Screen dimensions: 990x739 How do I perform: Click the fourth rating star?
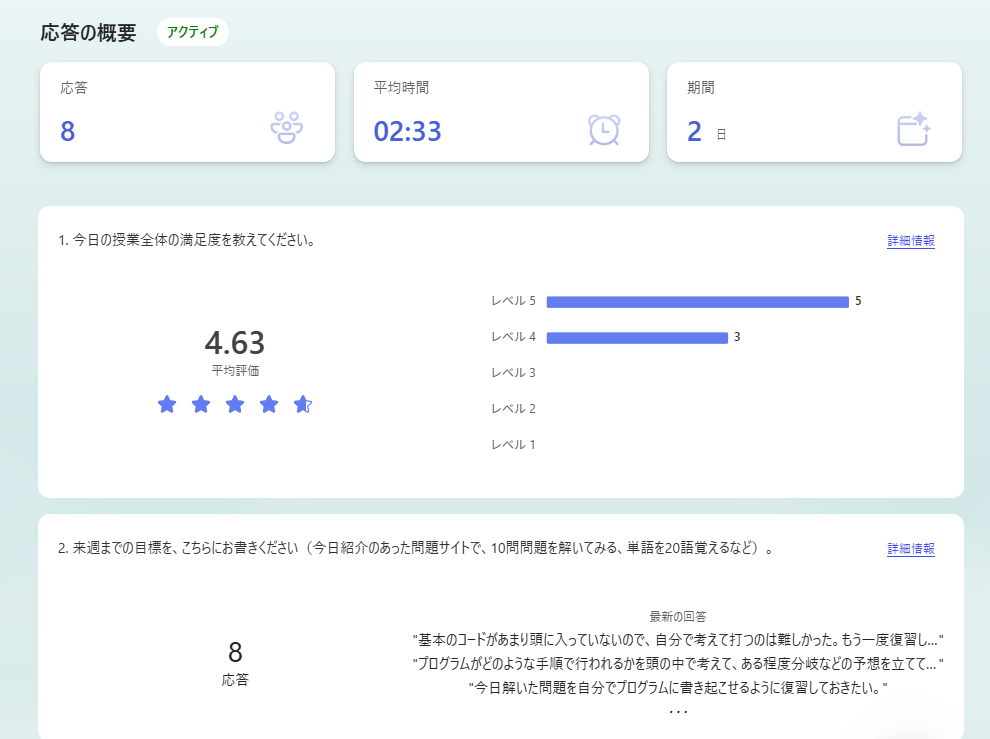(x=269, y=404)
